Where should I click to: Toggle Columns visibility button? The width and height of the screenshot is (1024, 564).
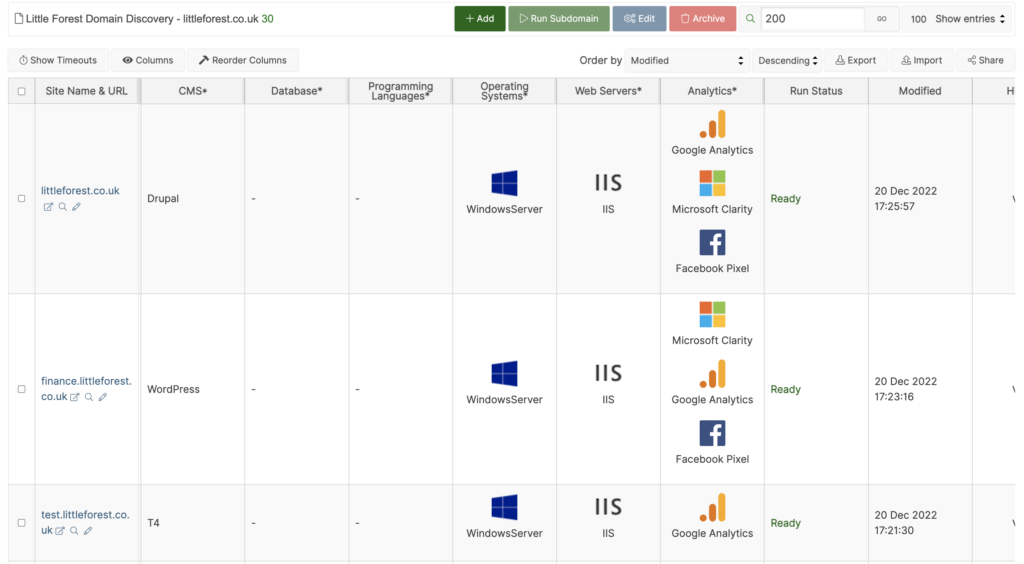[148, 60]
